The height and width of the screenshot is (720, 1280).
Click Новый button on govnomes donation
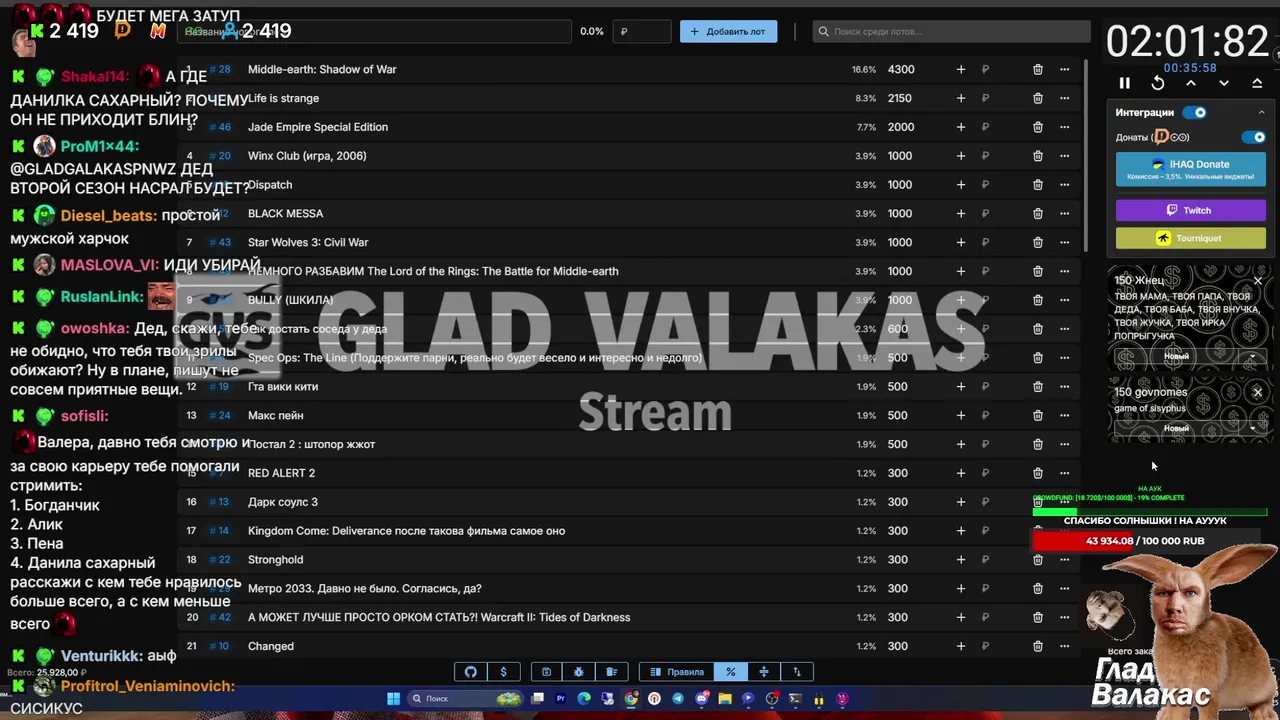[x=1176, y=429]
